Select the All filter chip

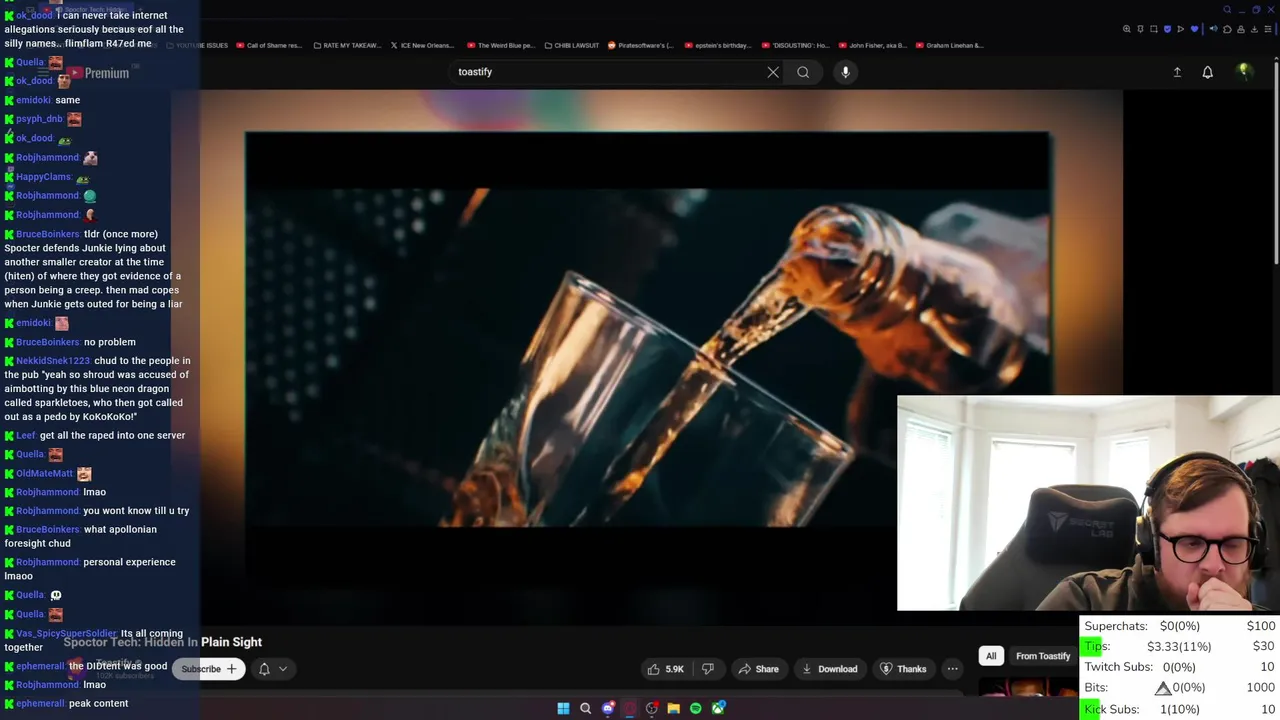(x=991, y=656)
